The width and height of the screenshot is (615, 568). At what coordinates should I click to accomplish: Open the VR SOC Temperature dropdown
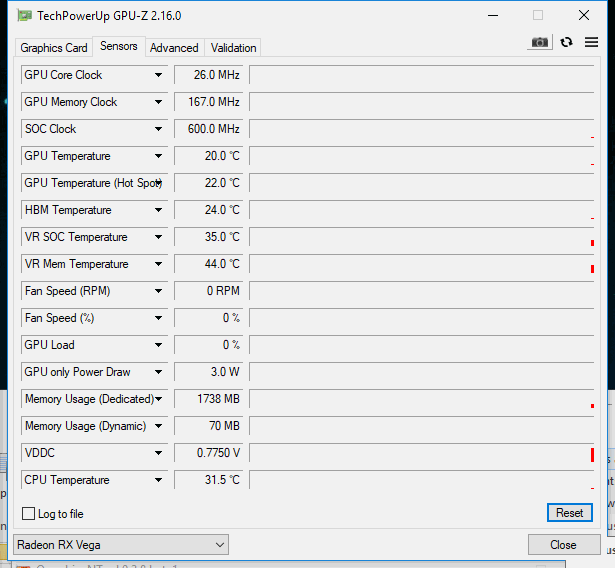[158, 237]
